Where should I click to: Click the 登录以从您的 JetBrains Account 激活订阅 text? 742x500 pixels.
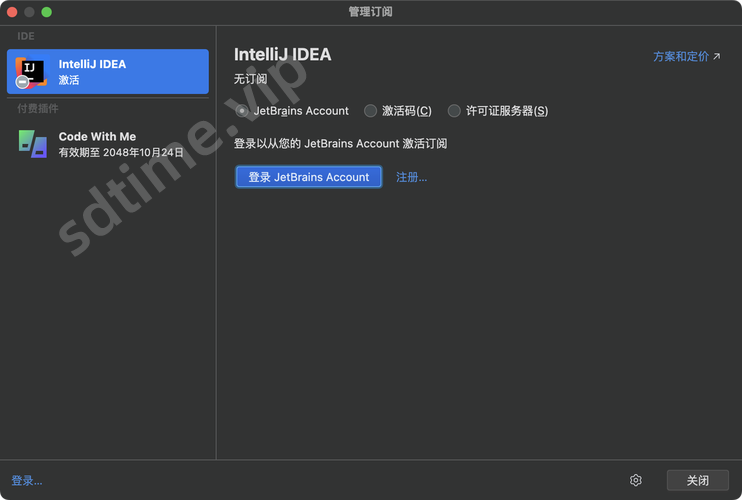(x=340, y=144)
